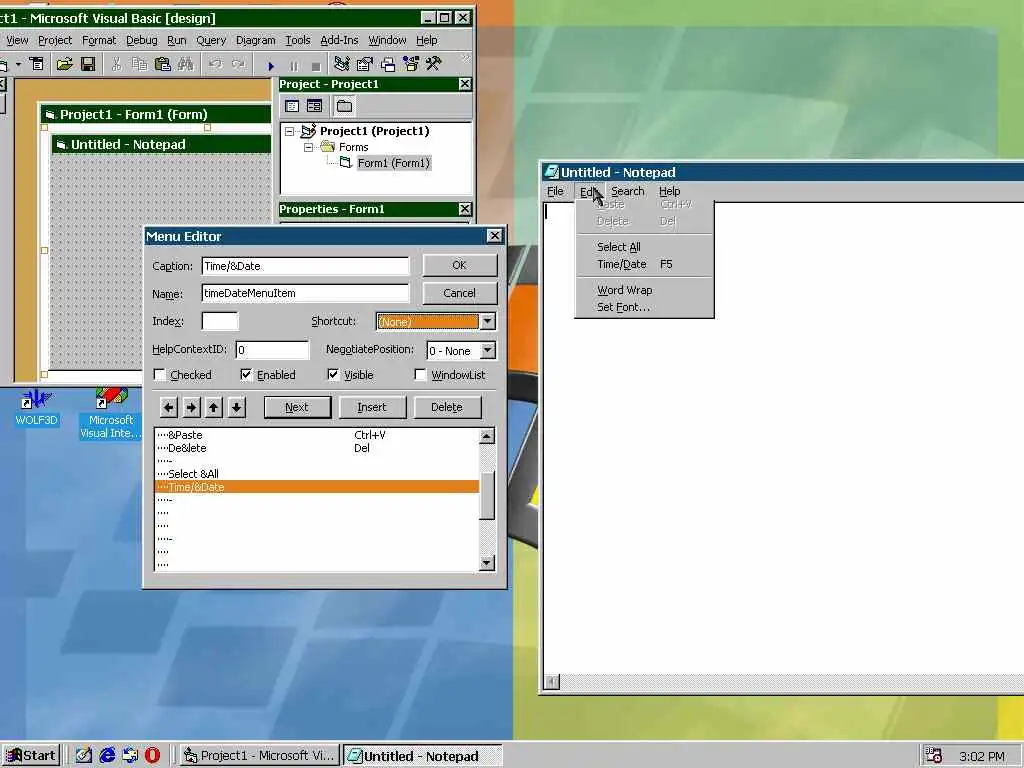This screenshot has width=1024, height=768.
Task: Open the NegotiatePosition dropdown
Action: point(487,351)
